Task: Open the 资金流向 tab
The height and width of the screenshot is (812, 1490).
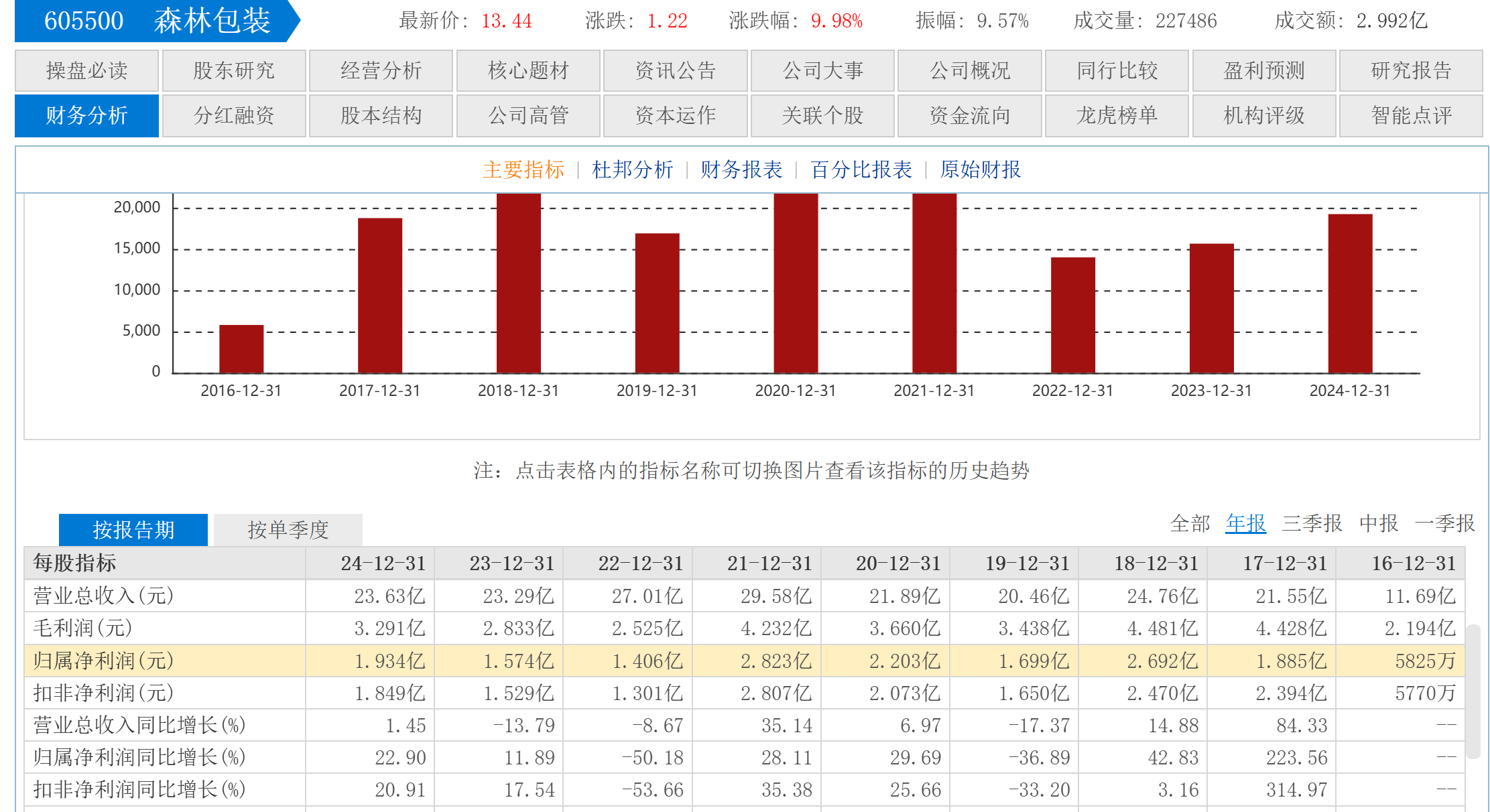Action: click(x=969, y=115)
